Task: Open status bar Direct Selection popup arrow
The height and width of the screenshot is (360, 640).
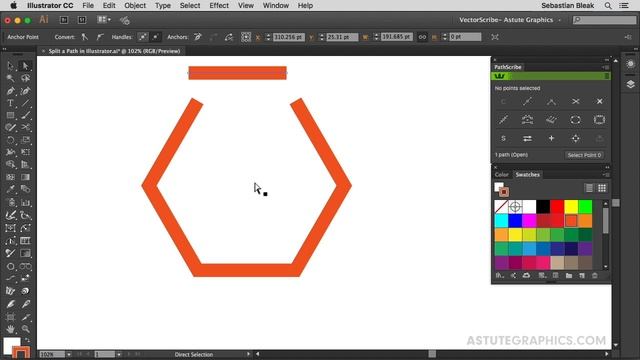Action: point(248,354)
